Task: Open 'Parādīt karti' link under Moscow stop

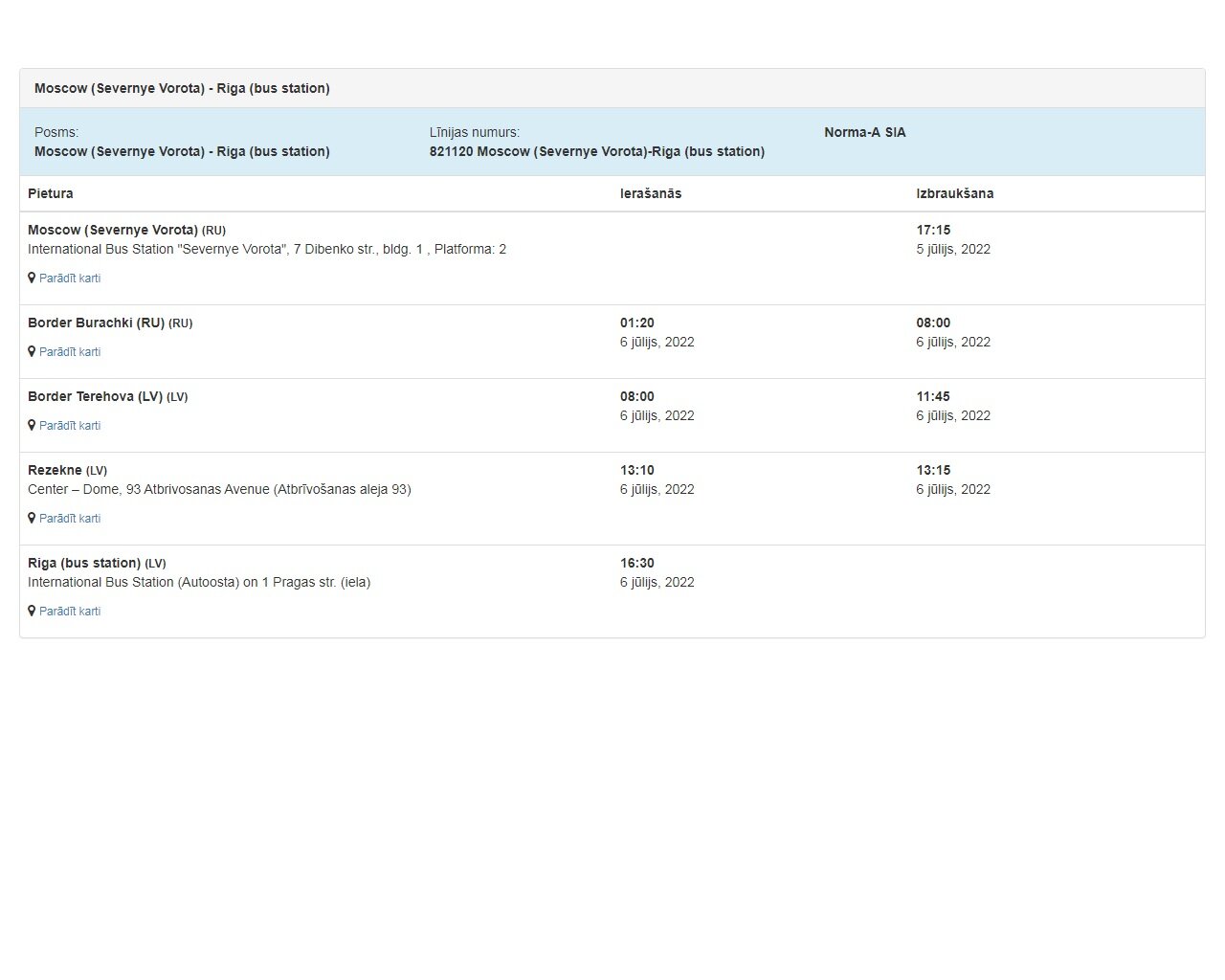Action: coord(70,278)
